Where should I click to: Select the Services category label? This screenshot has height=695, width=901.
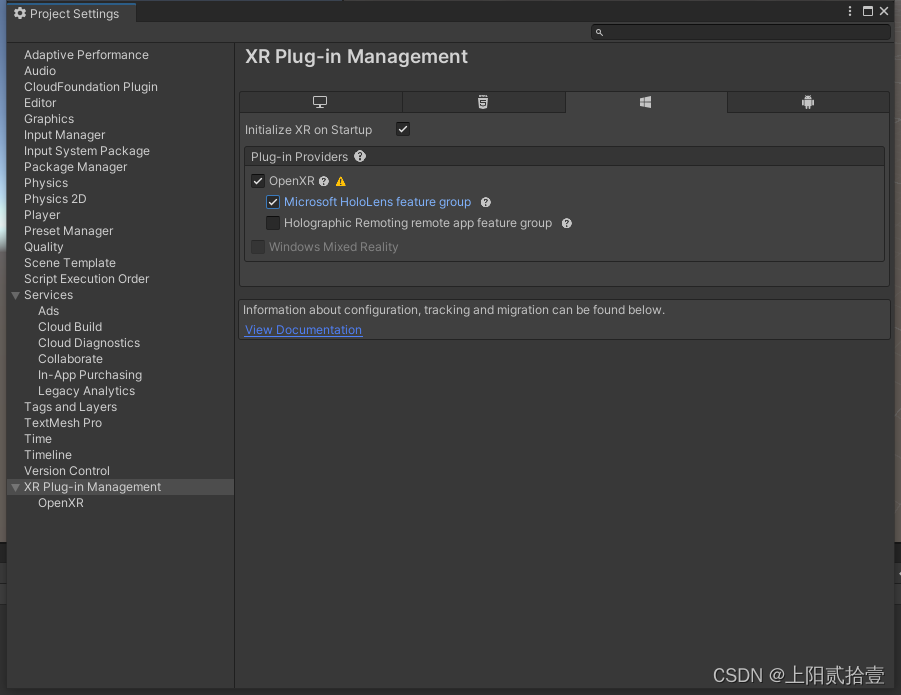tap(48, 295)
